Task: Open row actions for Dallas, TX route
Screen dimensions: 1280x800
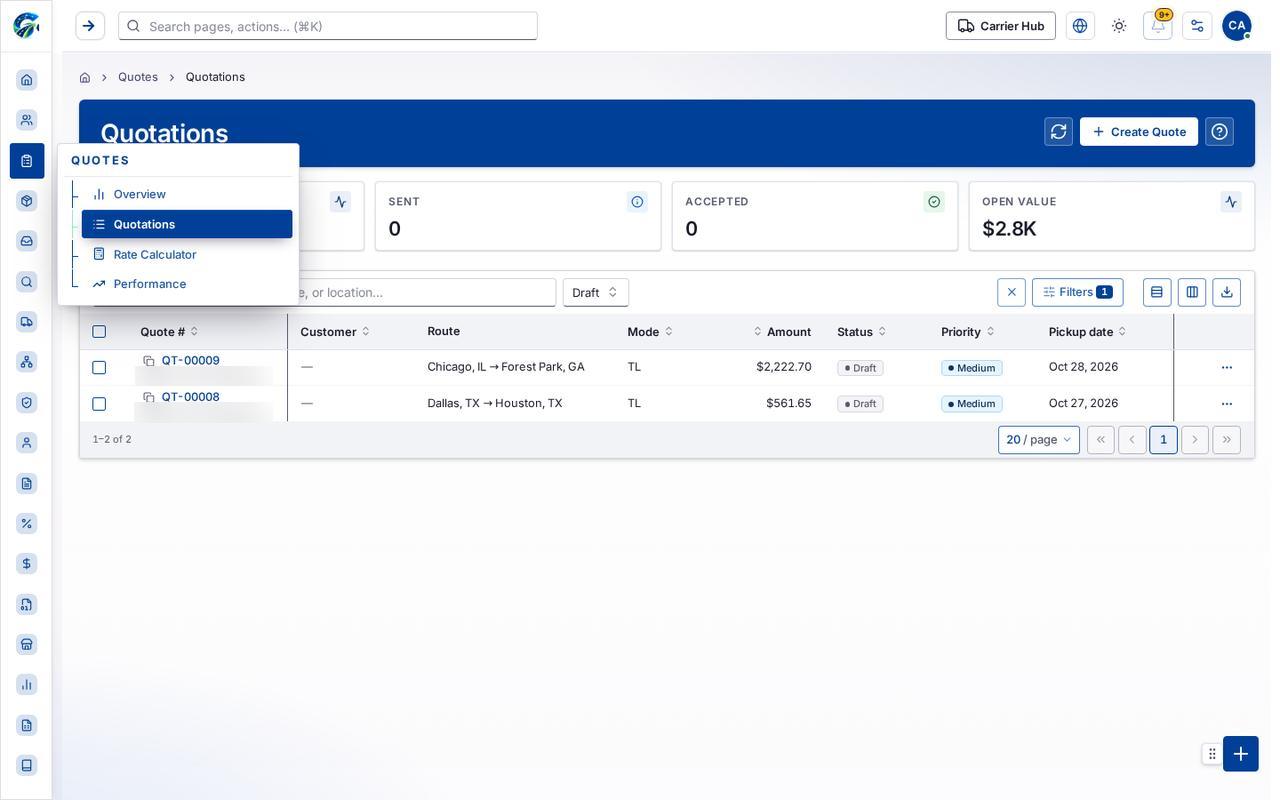Action: point(1227,404)
